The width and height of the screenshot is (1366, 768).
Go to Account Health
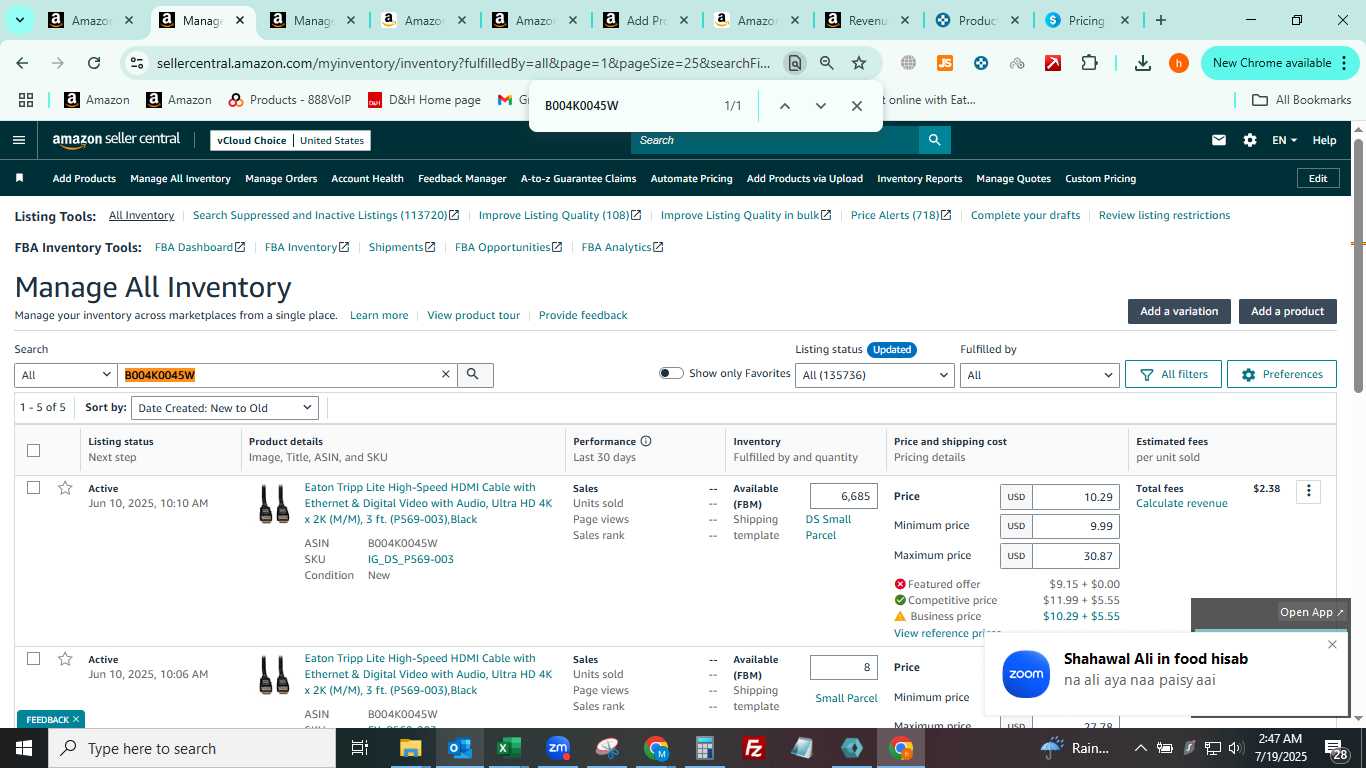367,178
